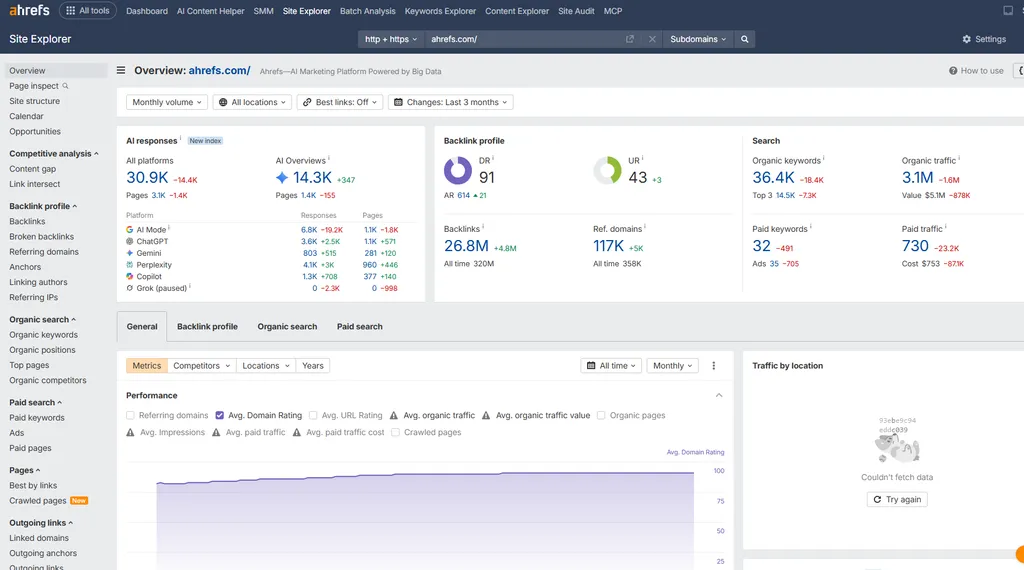Click the window icon in top right header
Viewport: 1024px width, 570px height.
click(x=1008, y=10)
